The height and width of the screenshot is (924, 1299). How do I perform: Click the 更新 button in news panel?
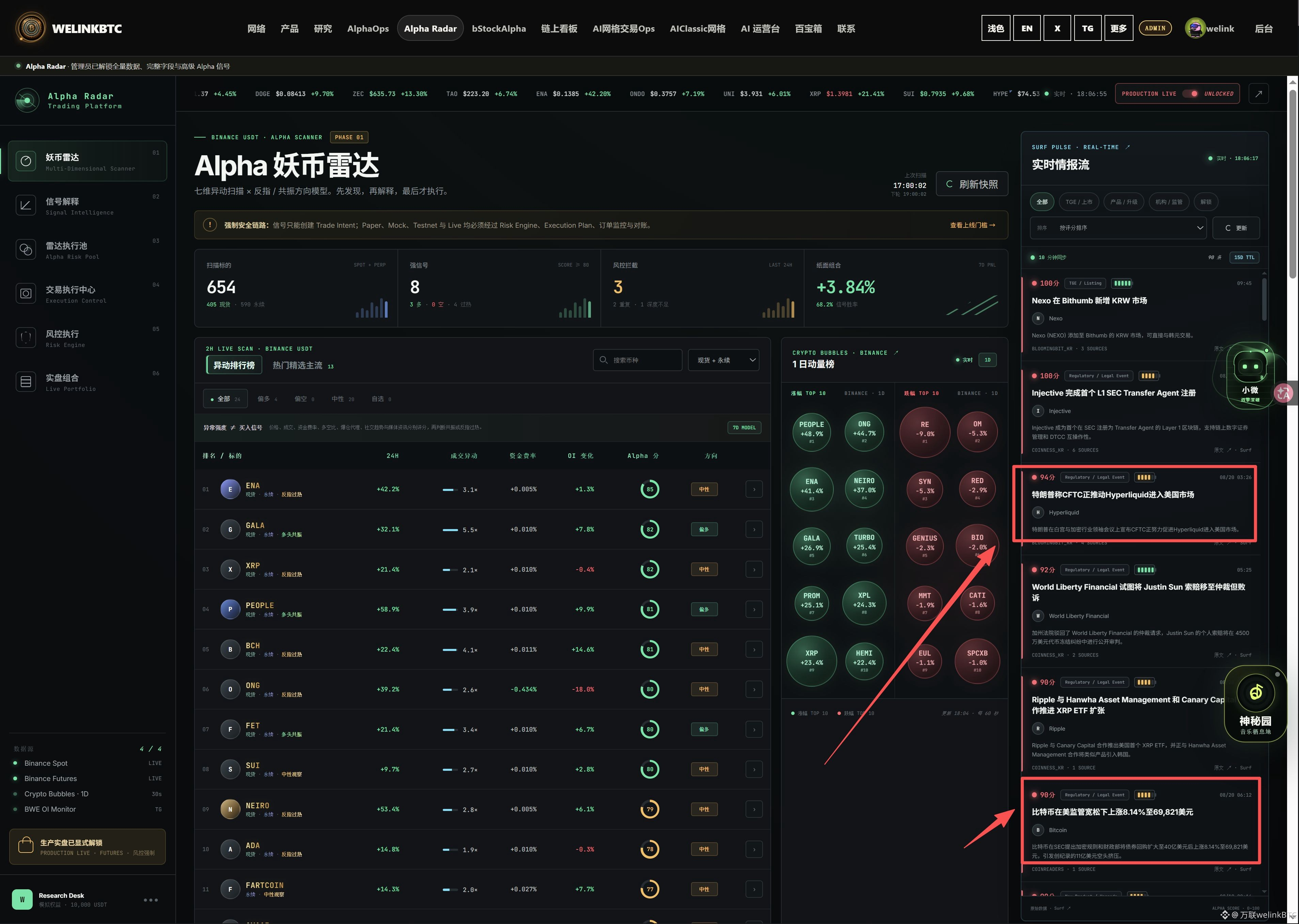tap(1236, 227)
